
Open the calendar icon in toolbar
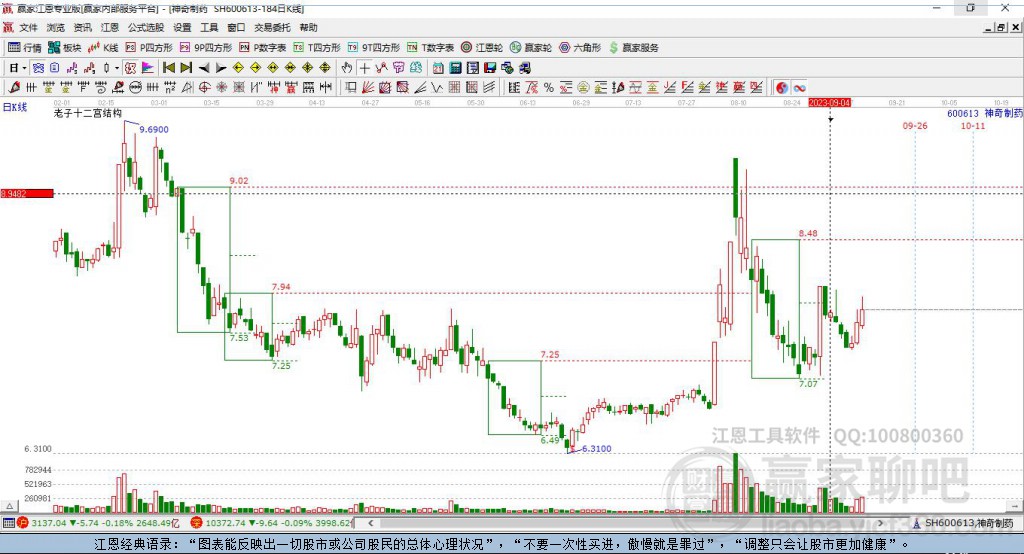438,68
